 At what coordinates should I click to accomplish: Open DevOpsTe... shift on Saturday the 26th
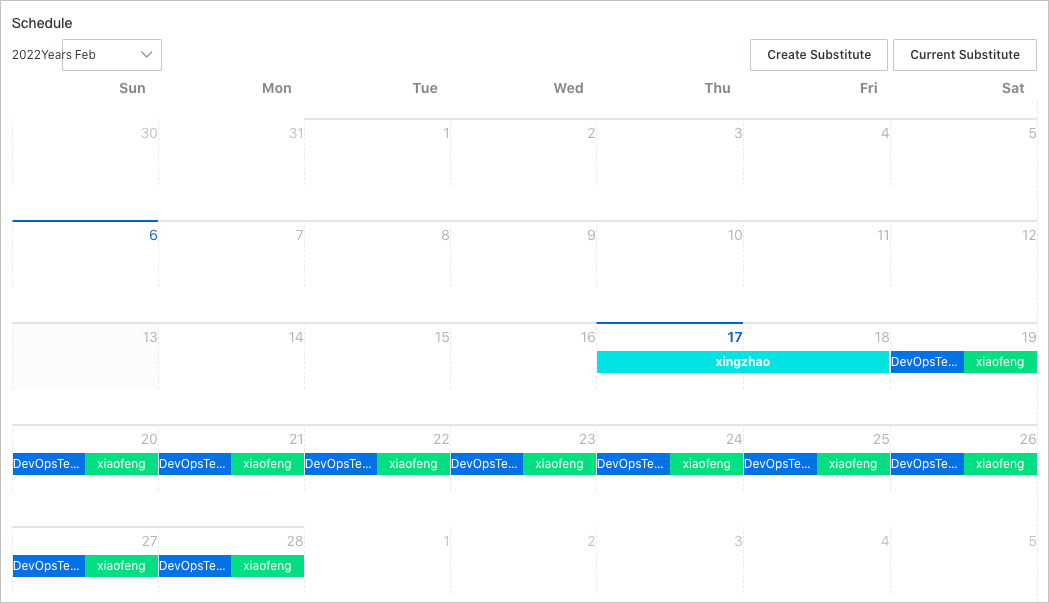click(x=927, y=464)
